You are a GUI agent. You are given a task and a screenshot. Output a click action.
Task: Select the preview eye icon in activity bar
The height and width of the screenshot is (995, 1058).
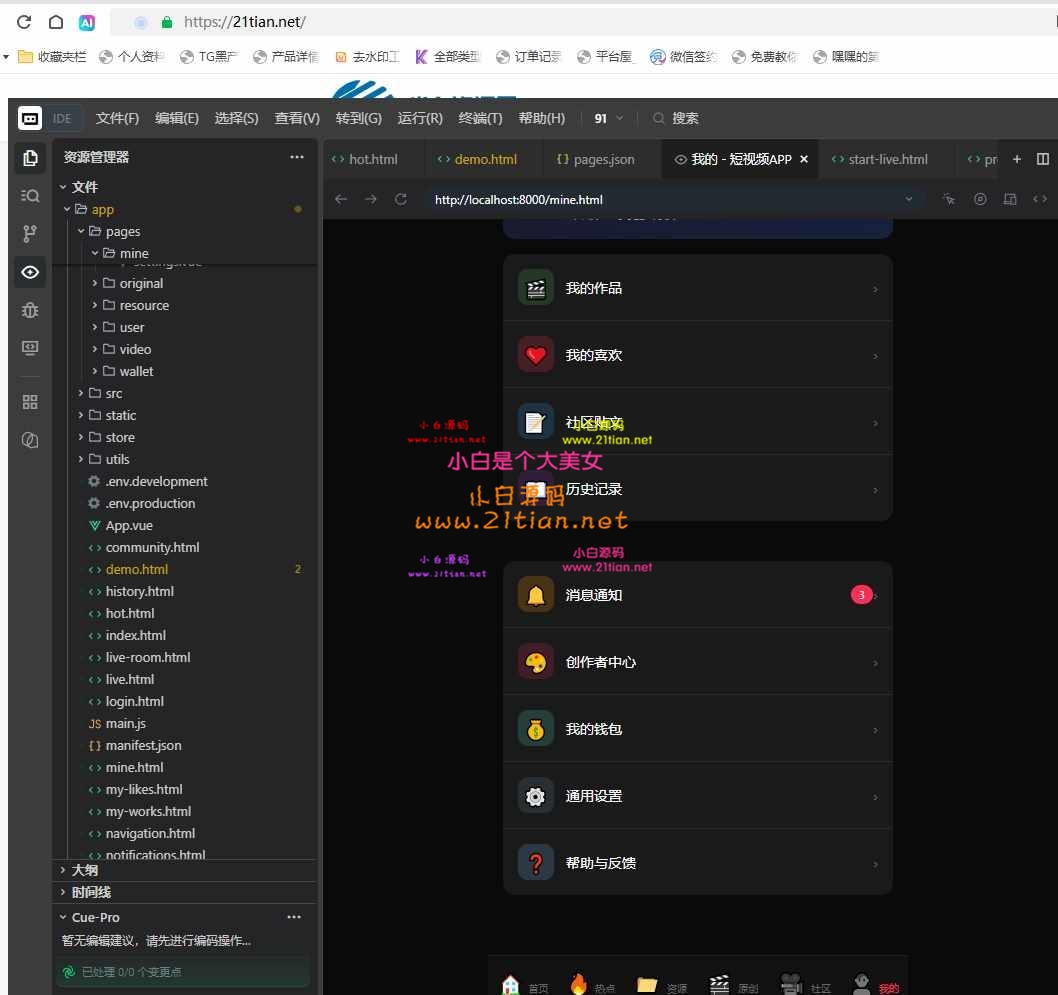[x=30, y=272]
